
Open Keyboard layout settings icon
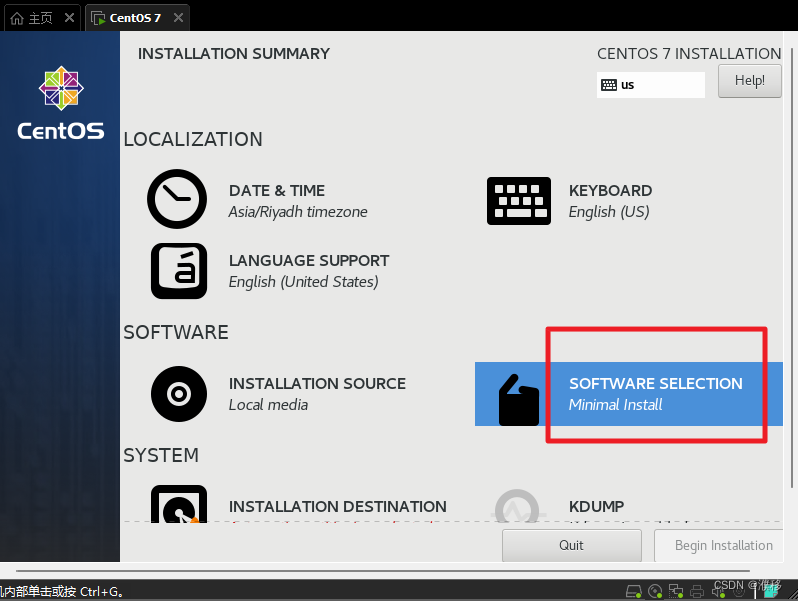[519, 201]
